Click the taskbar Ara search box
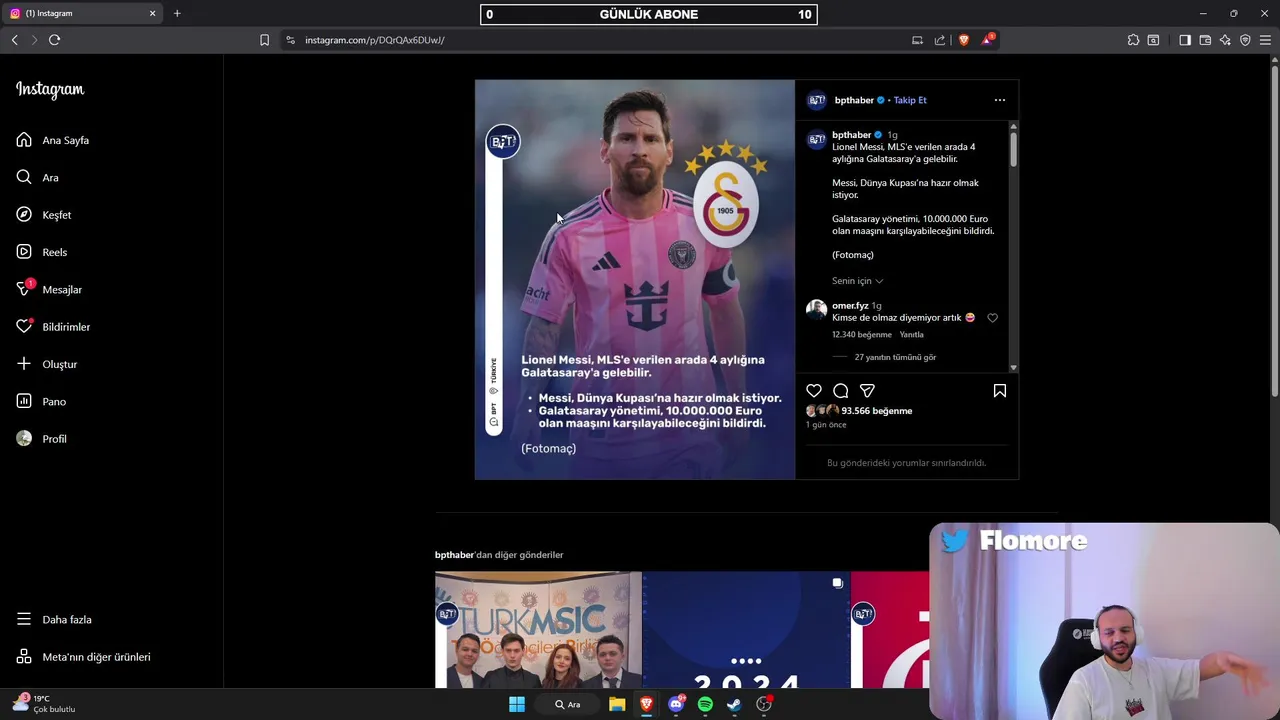1280x720 pixels. tap(568, 704)
